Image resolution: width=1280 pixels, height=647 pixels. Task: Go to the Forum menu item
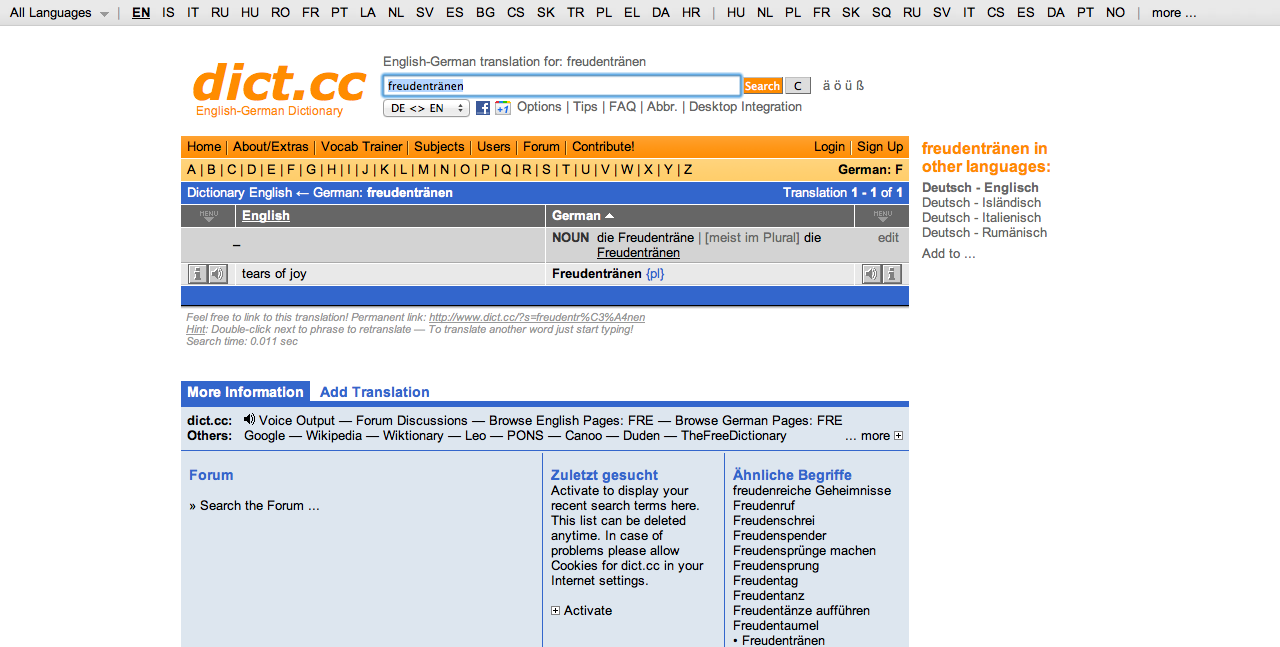(541, 147)
